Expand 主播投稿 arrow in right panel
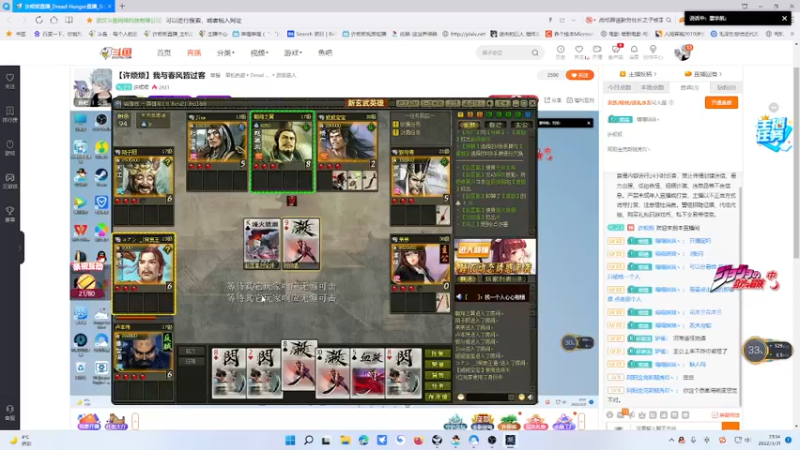 655,74
